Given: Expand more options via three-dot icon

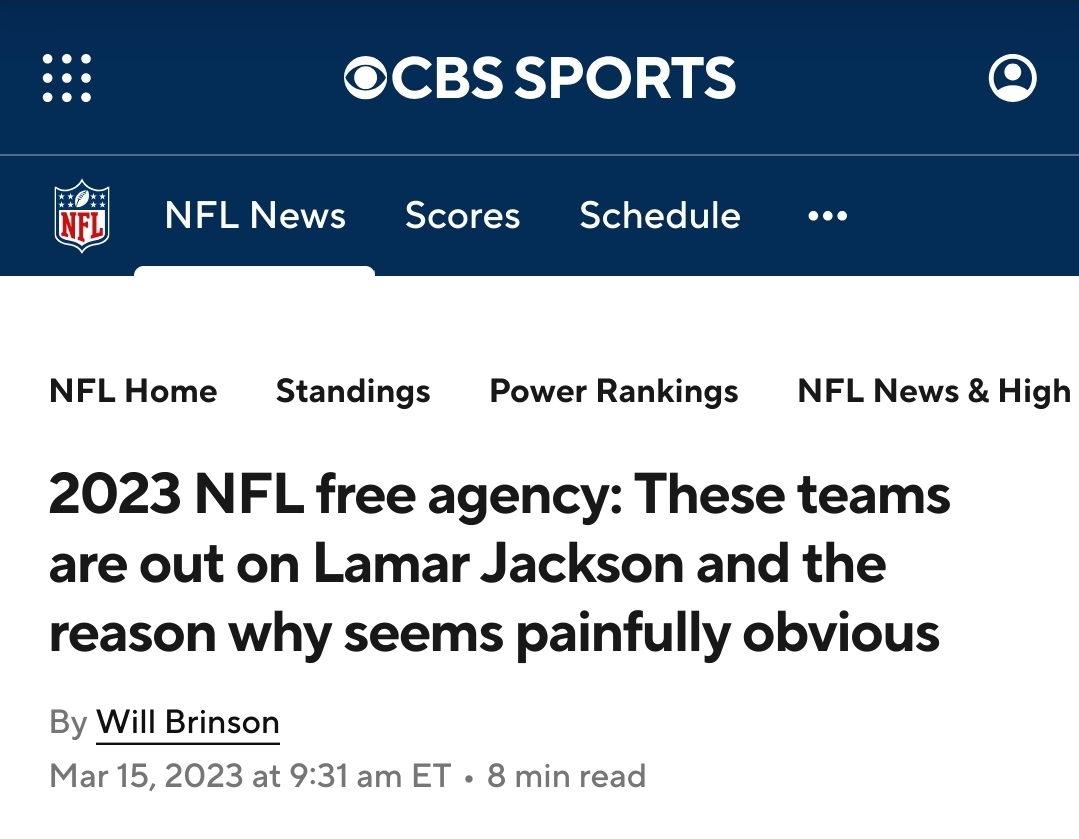Looking at the screenshot, I should (827, 216).
